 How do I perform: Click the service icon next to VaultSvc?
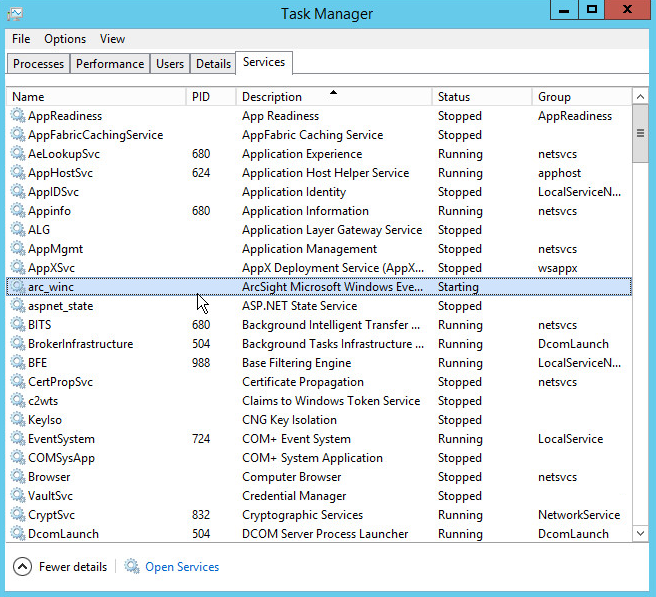[x=18, y=496]
